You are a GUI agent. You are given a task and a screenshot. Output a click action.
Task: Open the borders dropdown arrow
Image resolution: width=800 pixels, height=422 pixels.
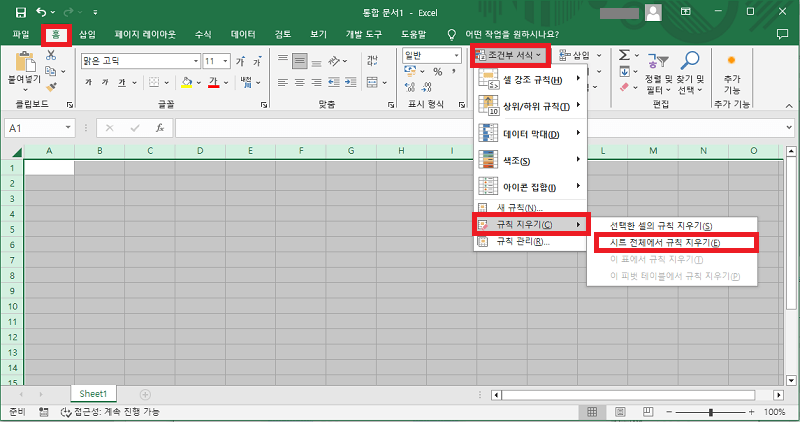click(x=166, y=82)
